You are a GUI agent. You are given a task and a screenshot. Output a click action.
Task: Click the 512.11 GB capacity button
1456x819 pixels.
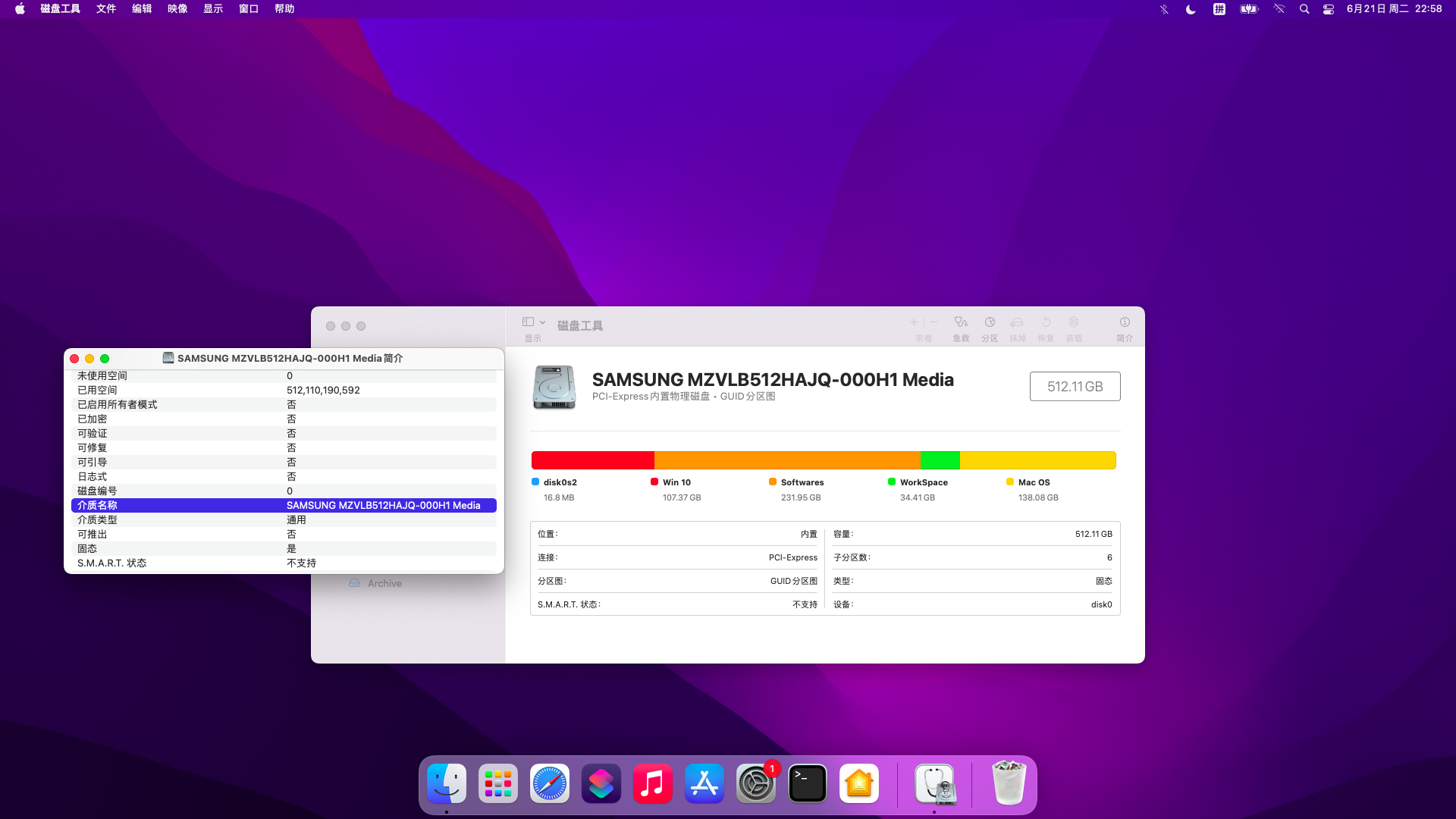(1075, 387)
